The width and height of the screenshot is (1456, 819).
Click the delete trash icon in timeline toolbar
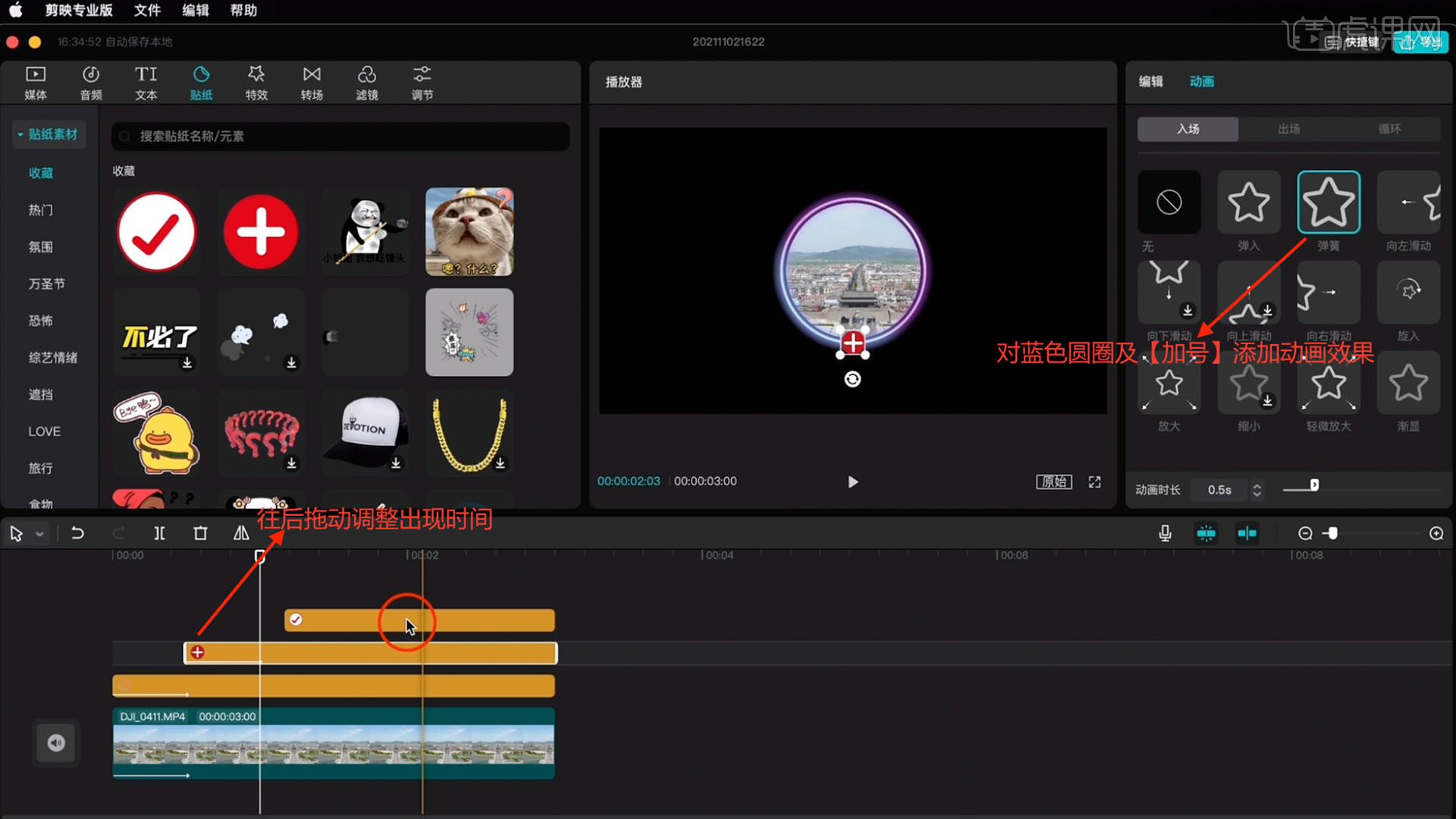200,534
